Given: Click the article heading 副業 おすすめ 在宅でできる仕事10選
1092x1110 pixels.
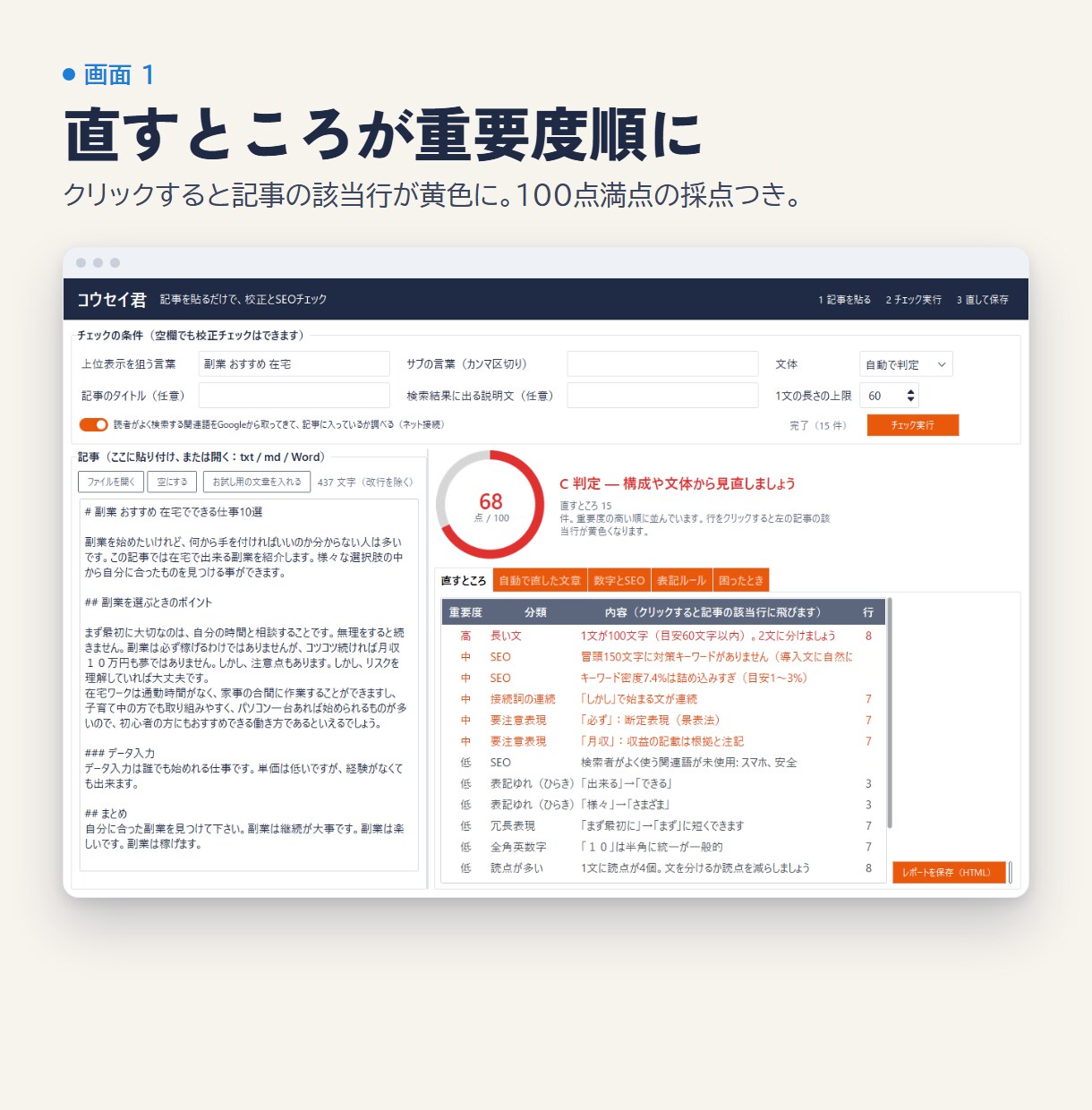Looking at the screenshot, I should [x=174, y=512].
